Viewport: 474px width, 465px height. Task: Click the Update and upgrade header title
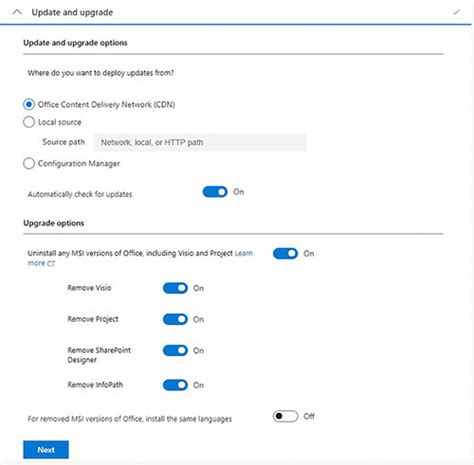click(72, 12)
